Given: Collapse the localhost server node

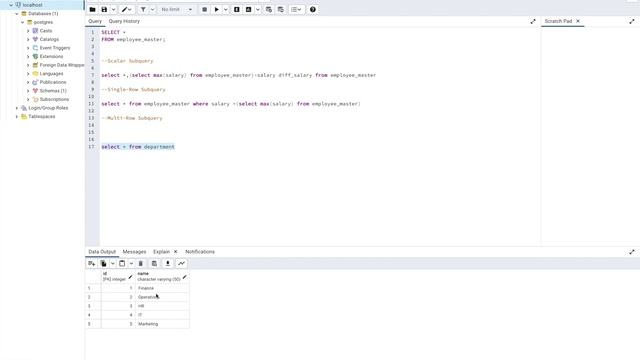Looking at the screenshot, I should pyautogui.click(x=11, y=5).
